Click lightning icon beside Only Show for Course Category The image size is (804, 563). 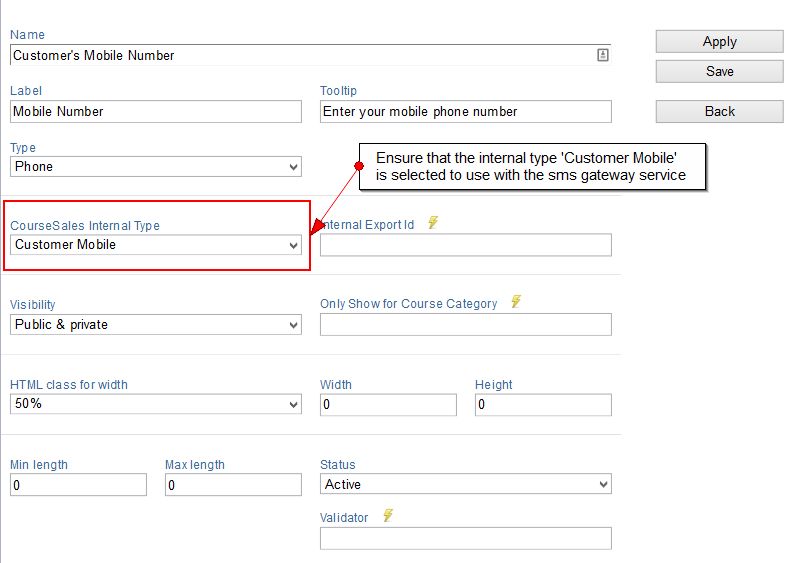(516, 301)
